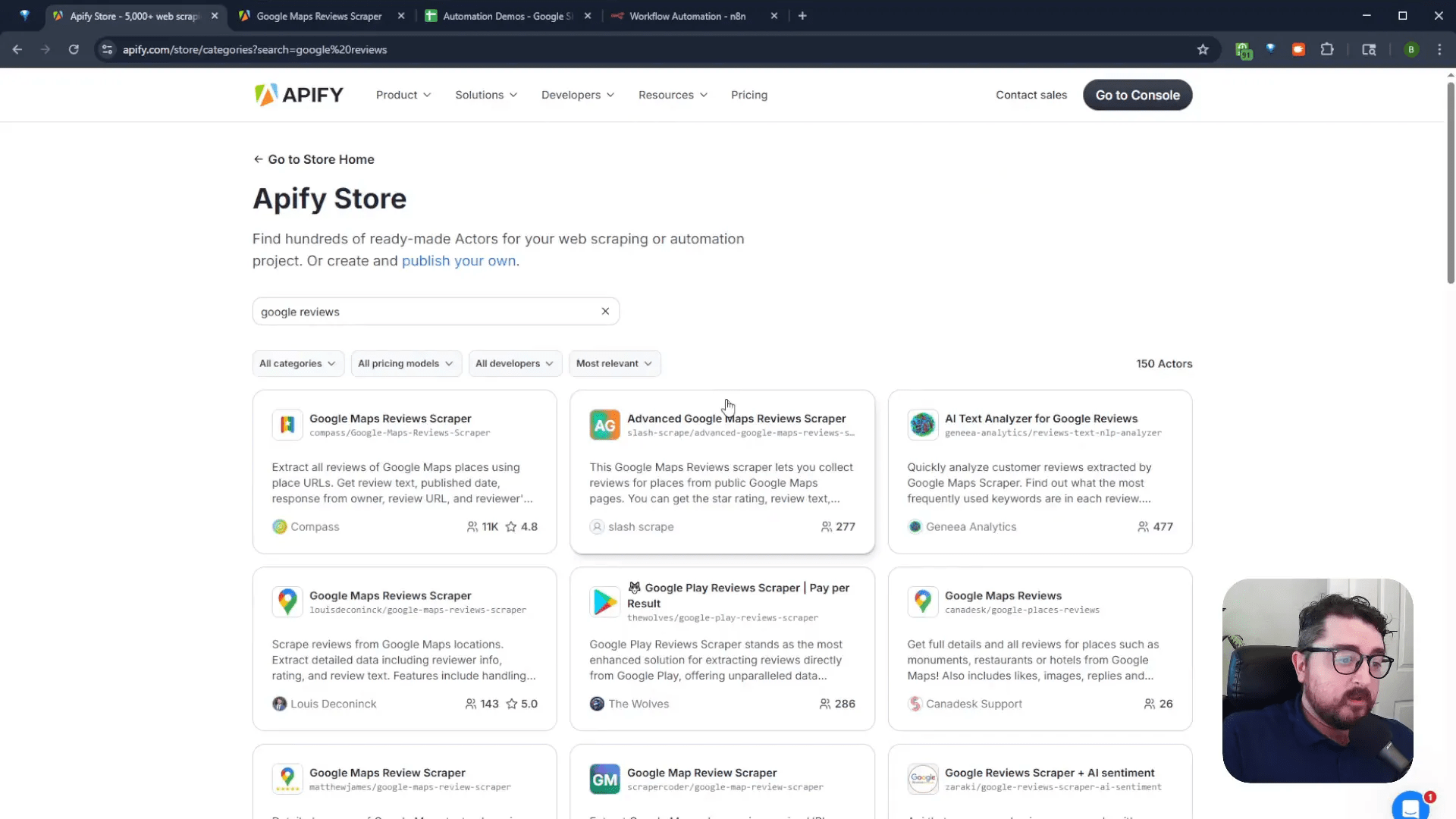Click the Compass developer avatar
Image resolution: width=1456 pixels, height=819 pixels.
pyautogui.click(x=280, y=526)
